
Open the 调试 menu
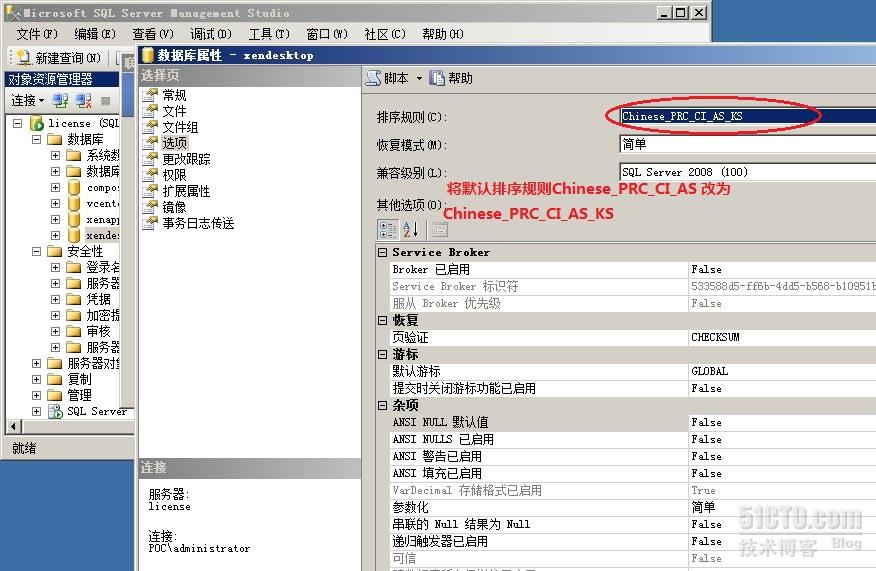coord(211,34)
